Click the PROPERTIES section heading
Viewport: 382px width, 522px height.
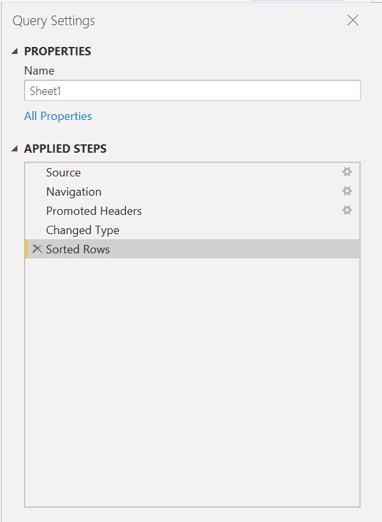point(58,51)
